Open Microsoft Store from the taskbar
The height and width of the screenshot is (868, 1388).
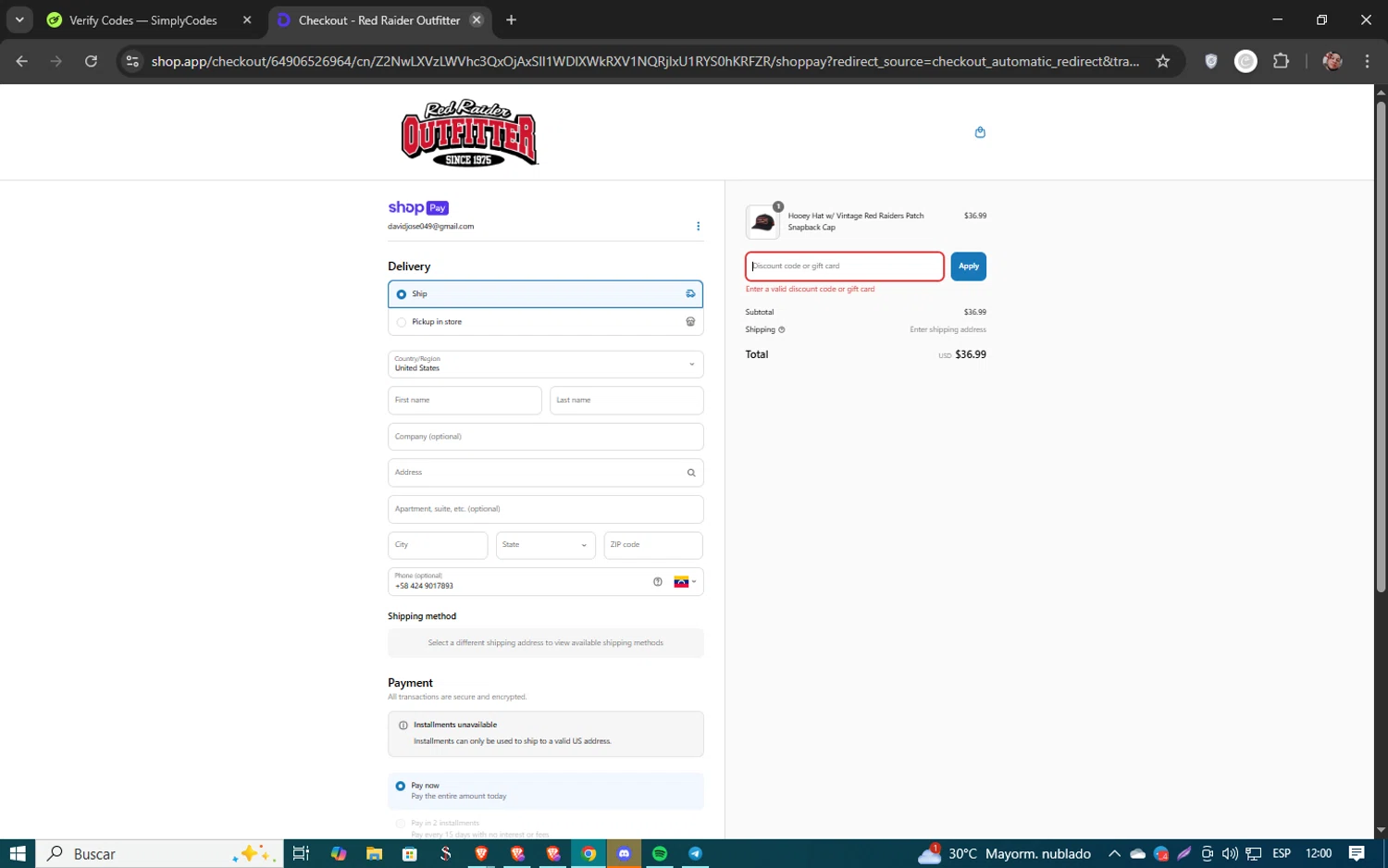(410, 853)
